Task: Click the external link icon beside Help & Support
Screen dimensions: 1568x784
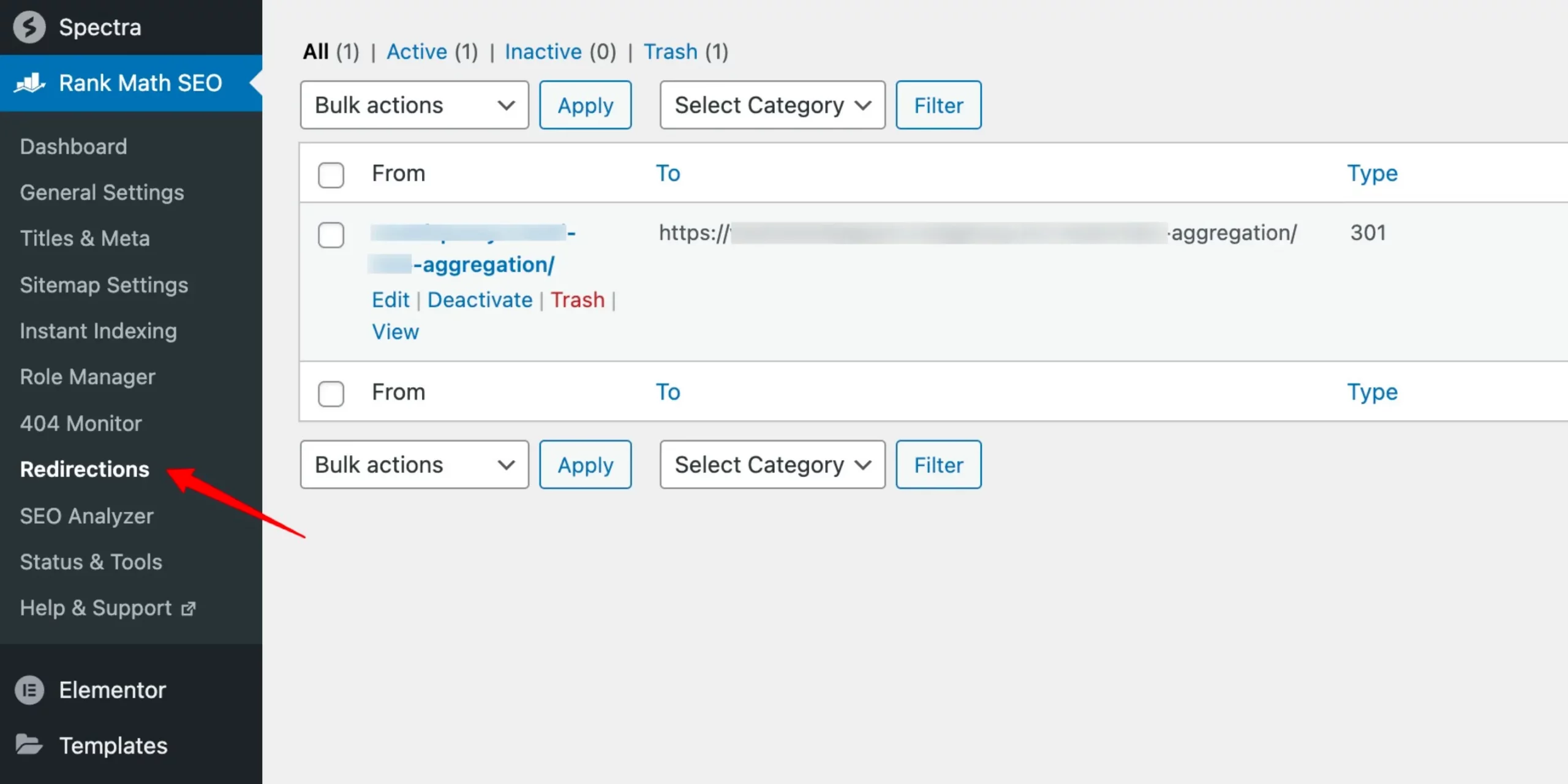Action: point(189,609)
